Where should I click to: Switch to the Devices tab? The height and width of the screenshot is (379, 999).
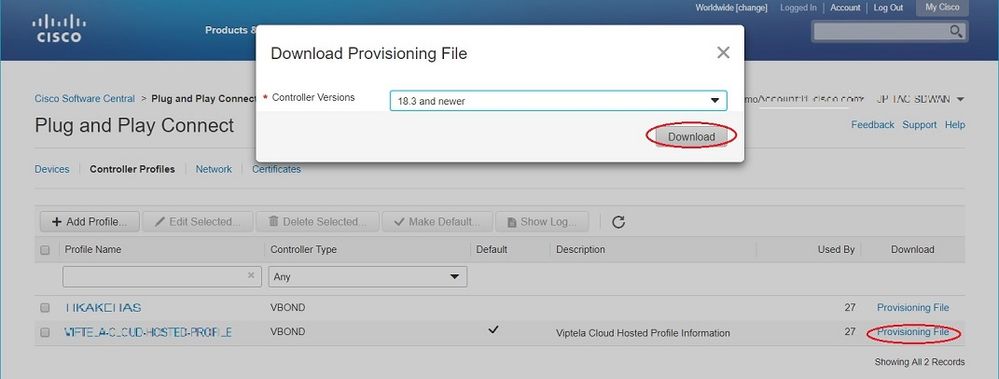(x=52, y=169)
